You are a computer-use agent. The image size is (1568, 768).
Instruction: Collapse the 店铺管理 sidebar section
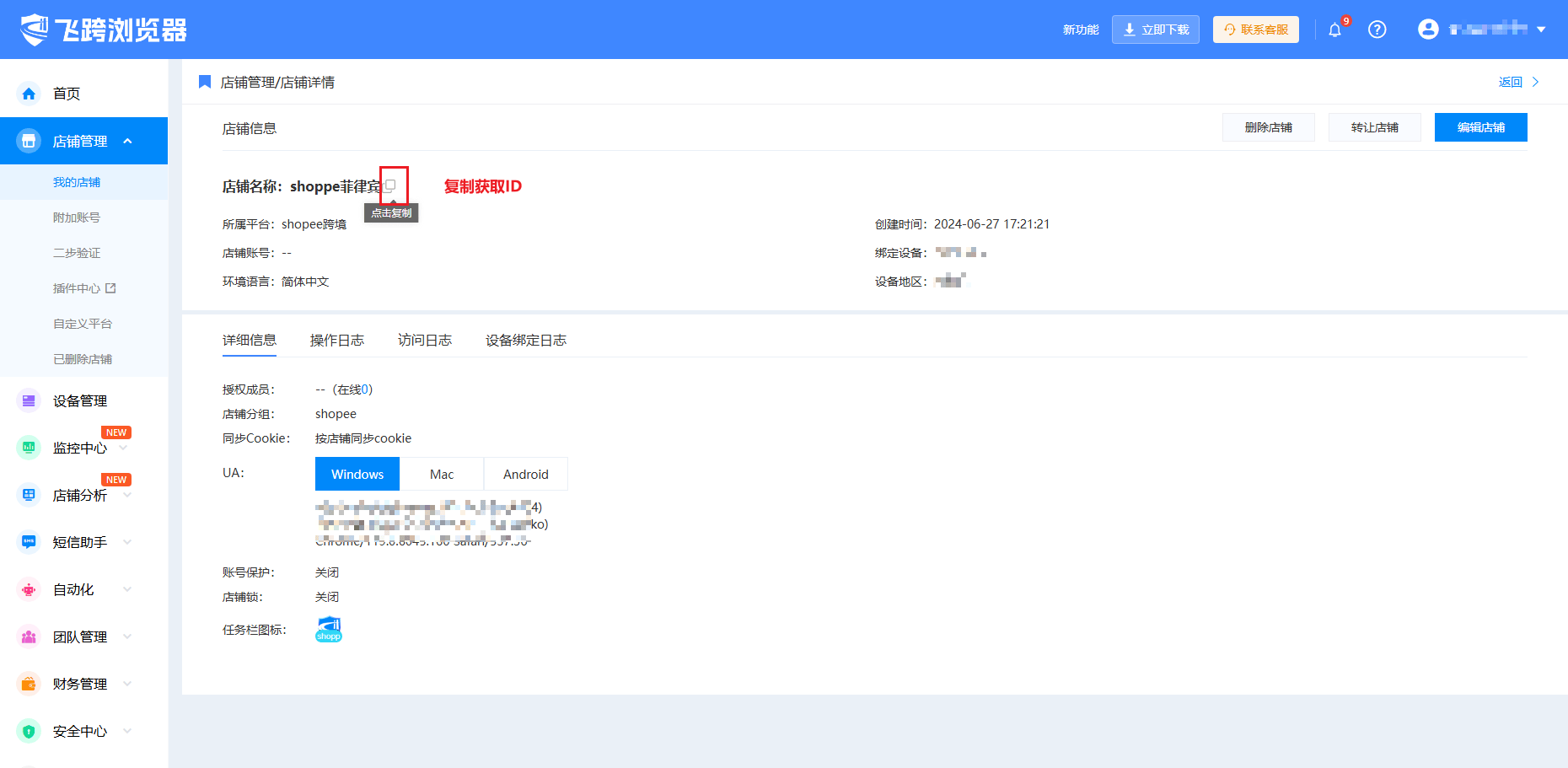pyautogui.click(x=128, y=141)
